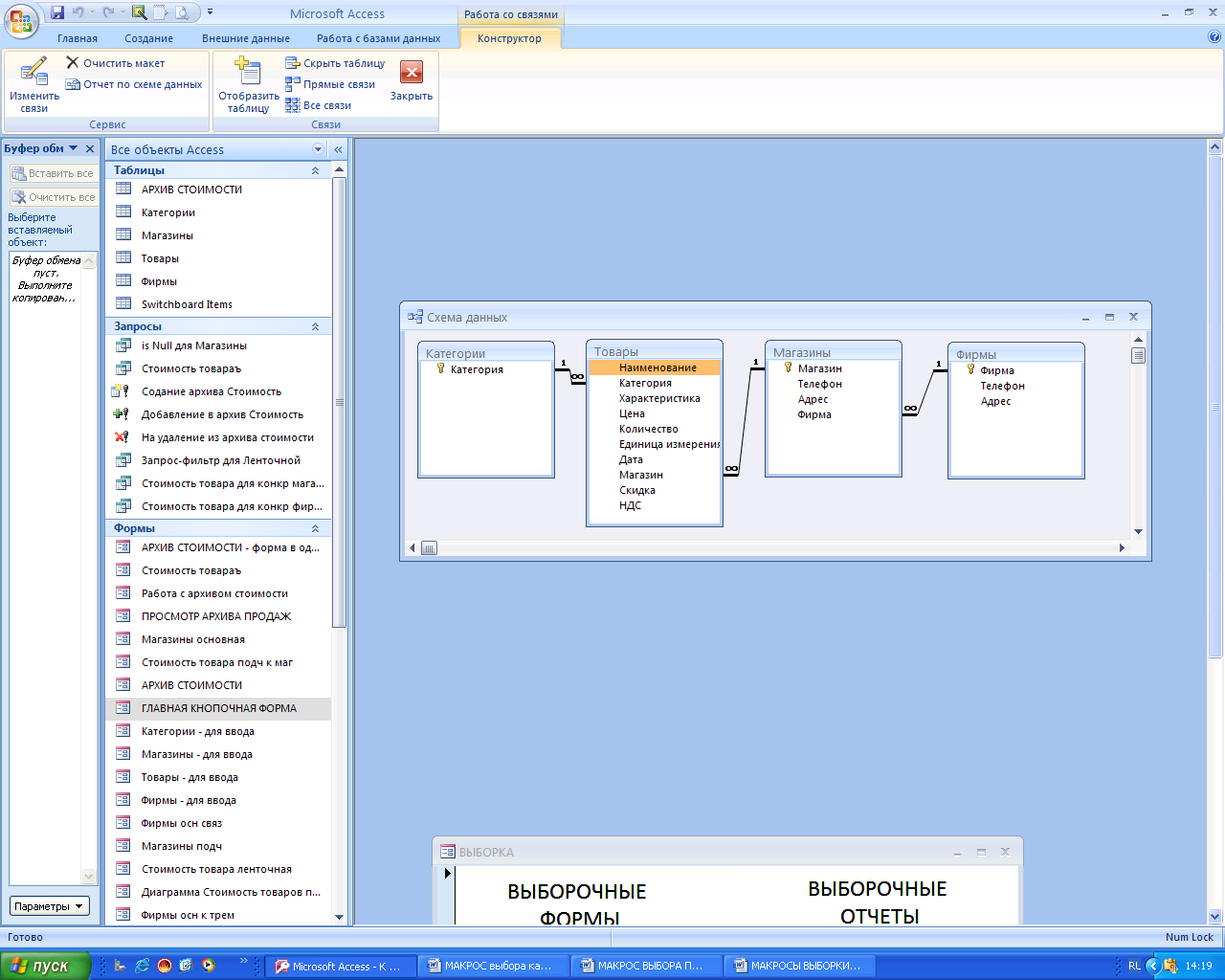Select the Товары table in navigation pane
The image size is (1225, 980).
[x=218, y=258]
